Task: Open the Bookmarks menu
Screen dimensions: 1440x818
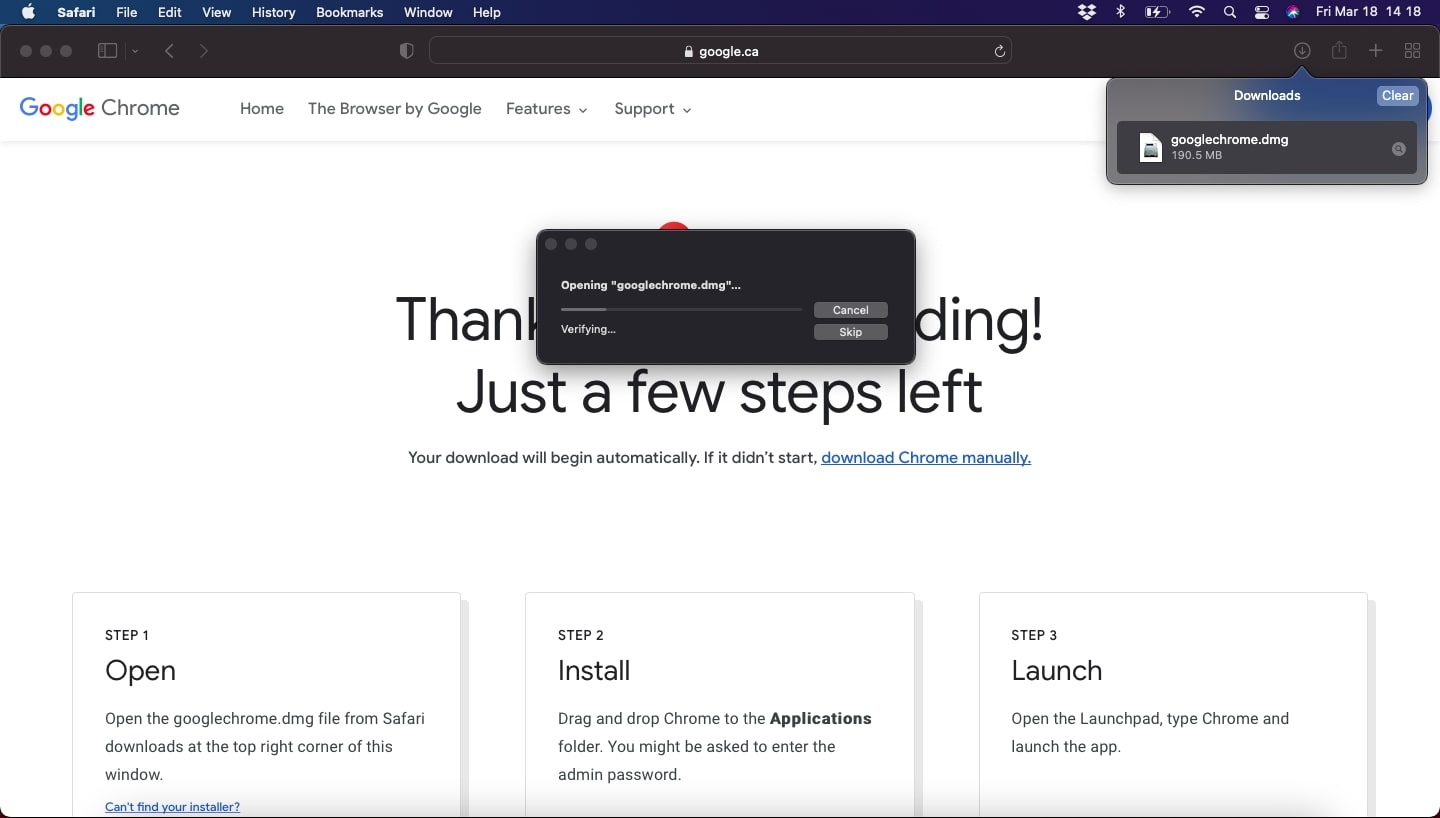Action: click(x=349, y=12)
